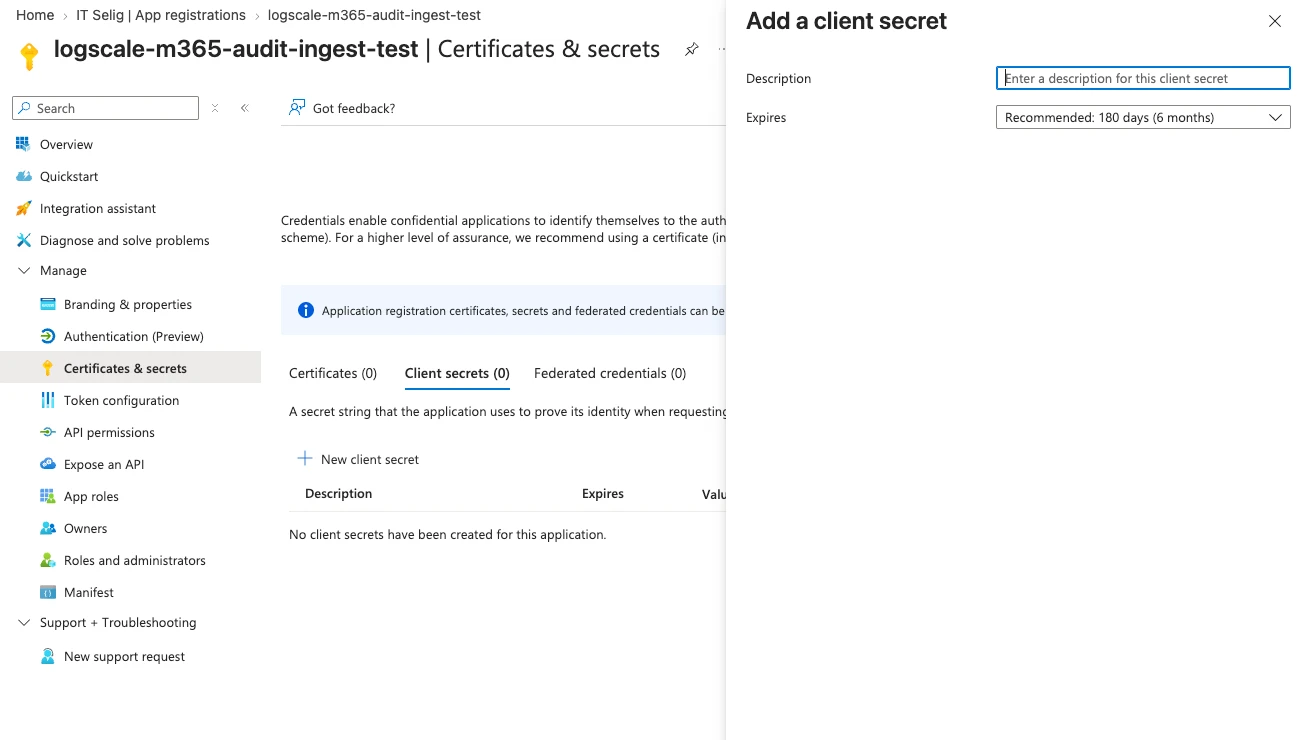Open App roles page
The height and width of the screenshot is (740, 1308).
pyautogui.click(x=91, y=496)
